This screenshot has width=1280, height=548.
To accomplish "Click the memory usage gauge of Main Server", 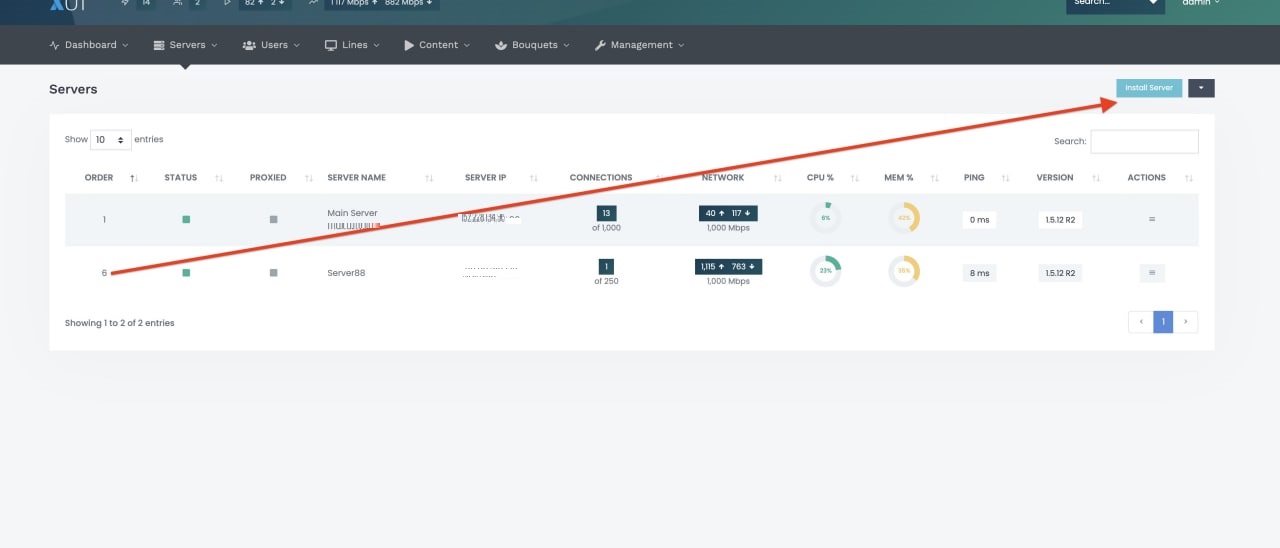I will point(904,218).
